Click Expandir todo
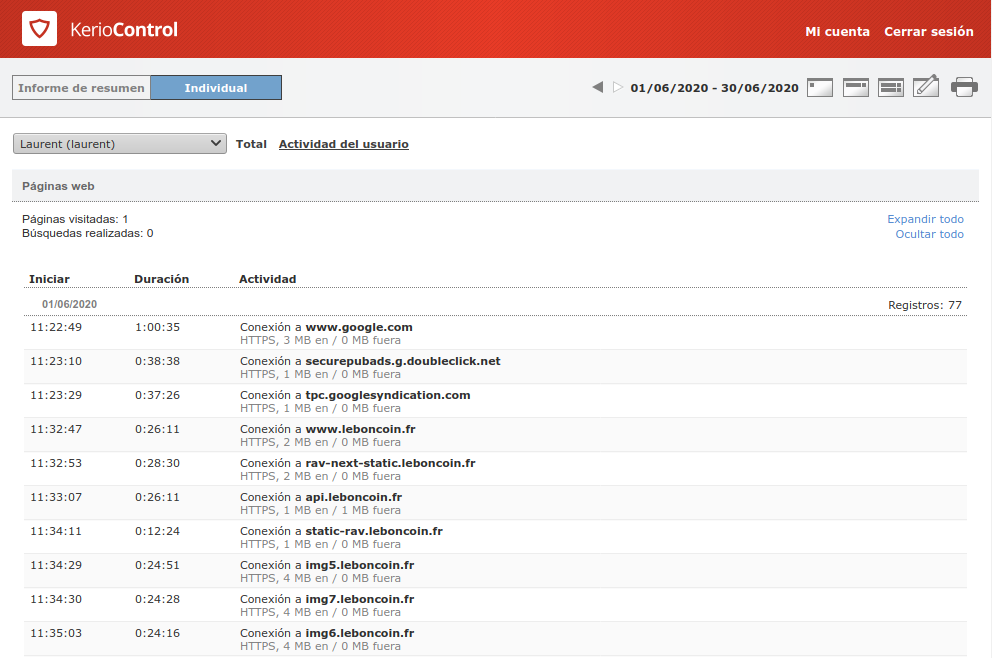 925,219
